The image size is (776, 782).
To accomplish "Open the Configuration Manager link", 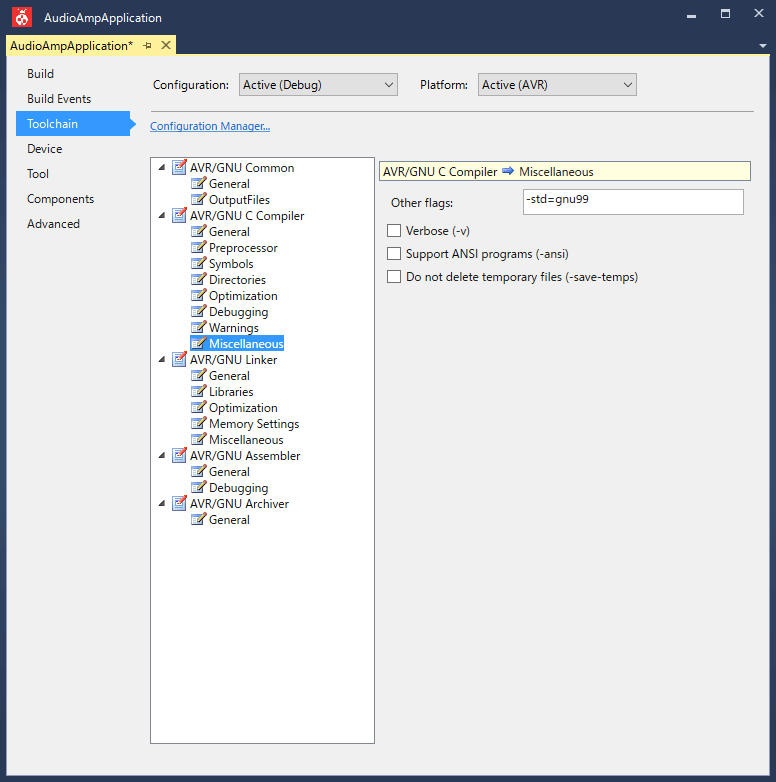I will pos(210,126).
